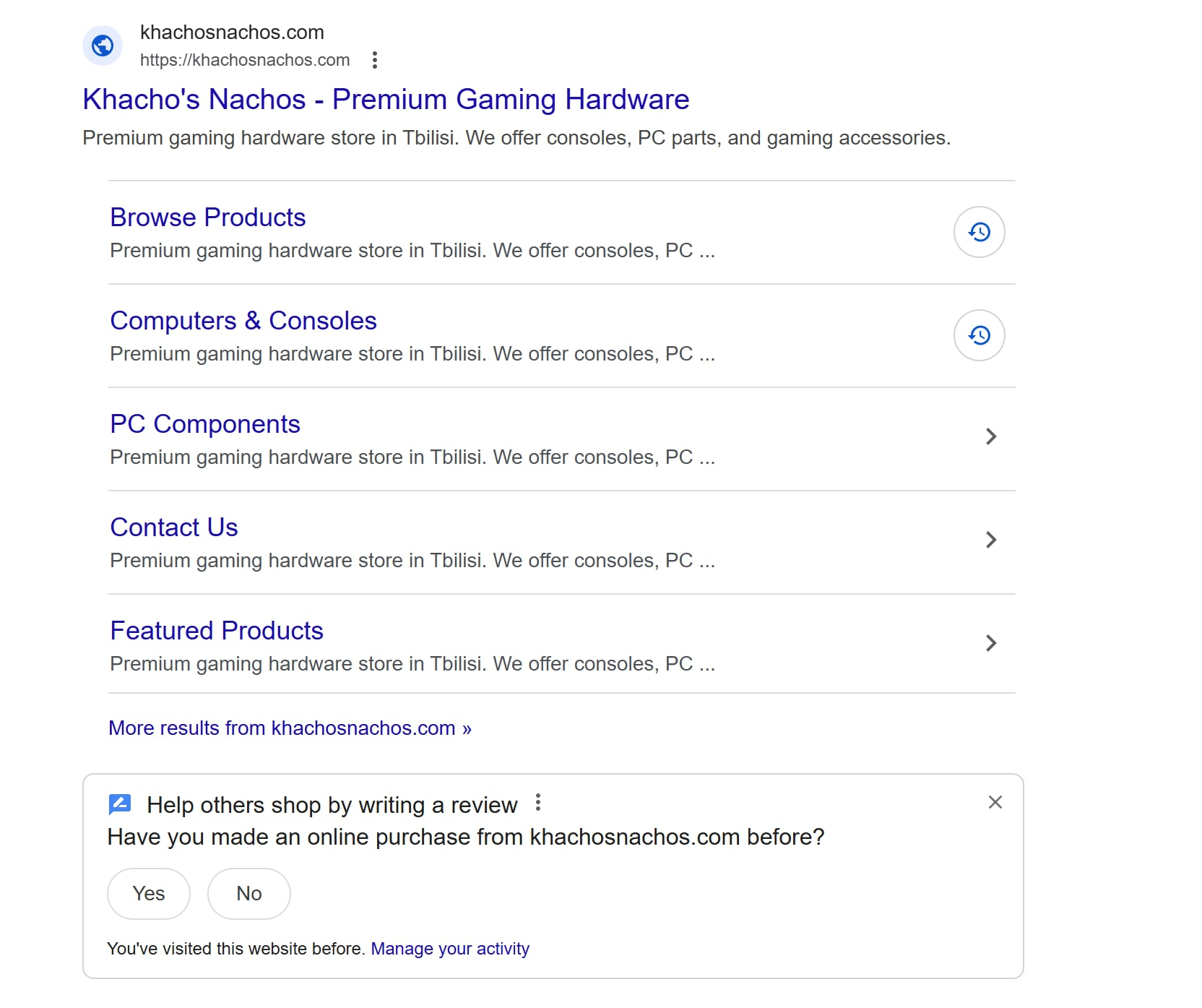
Task: Answer No to the online purchase question
Action: 249,894
